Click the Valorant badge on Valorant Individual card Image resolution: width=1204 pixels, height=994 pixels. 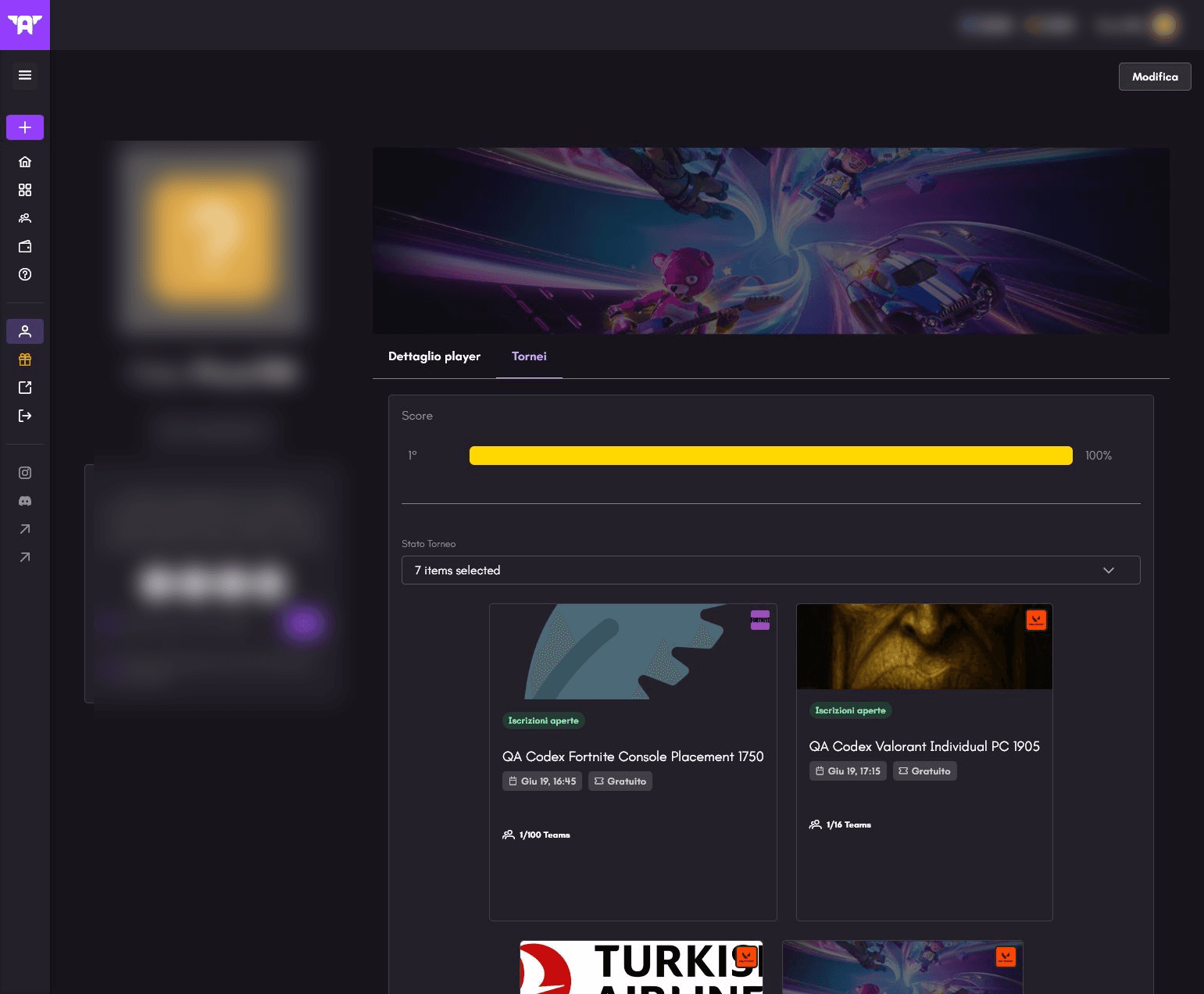point(1036,620)
